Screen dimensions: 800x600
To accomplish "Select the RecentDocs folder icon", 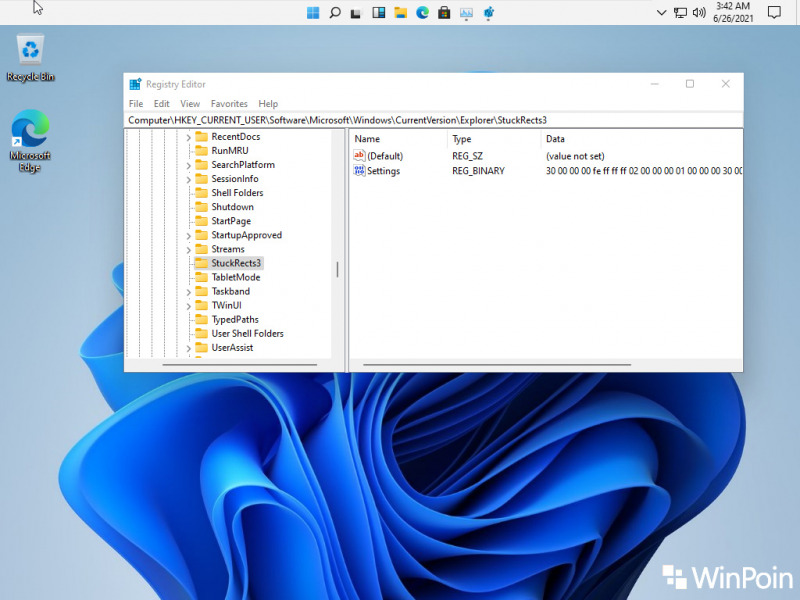I will pyautogui.click(x=202, y=136).
